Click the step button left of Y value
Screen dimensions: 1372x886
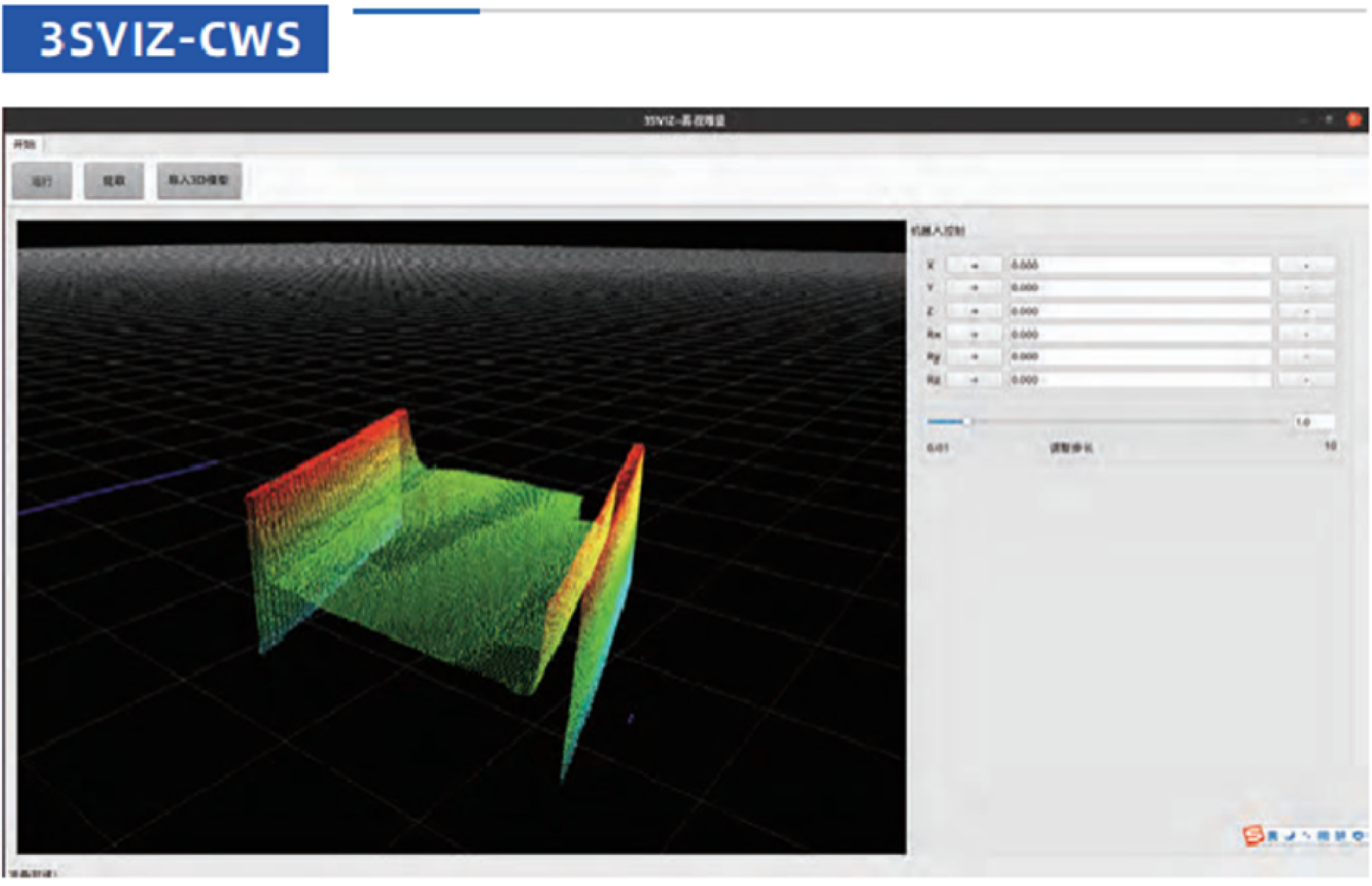tap(974, 288)
